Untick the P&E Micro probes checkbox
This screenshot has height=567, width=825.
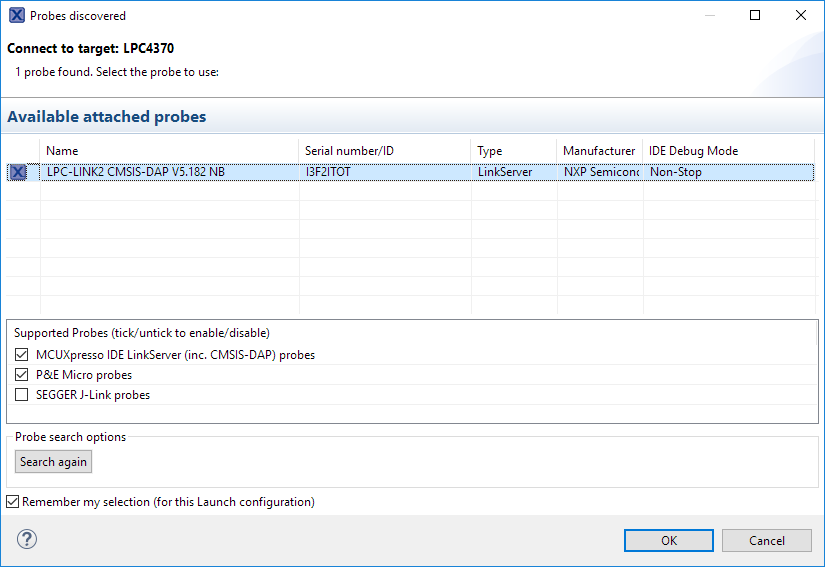coord(22,375)
